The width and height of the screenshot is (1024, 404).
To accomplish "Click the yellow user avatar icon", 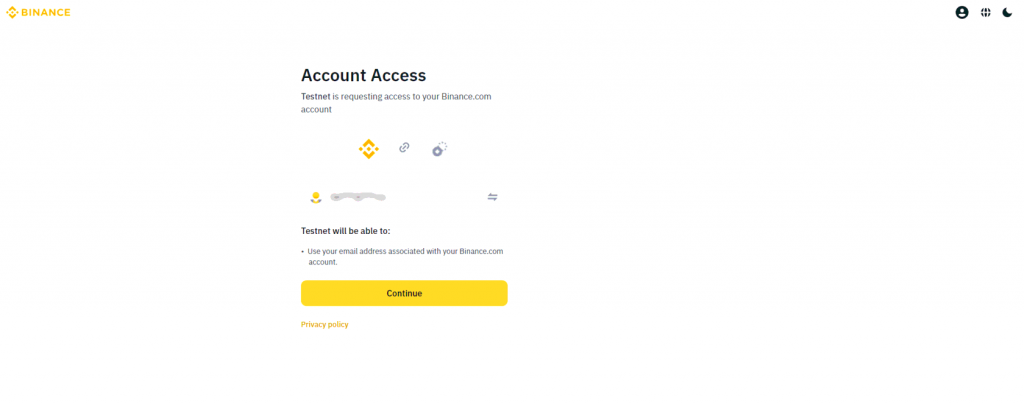I will [x=316, y=197].
